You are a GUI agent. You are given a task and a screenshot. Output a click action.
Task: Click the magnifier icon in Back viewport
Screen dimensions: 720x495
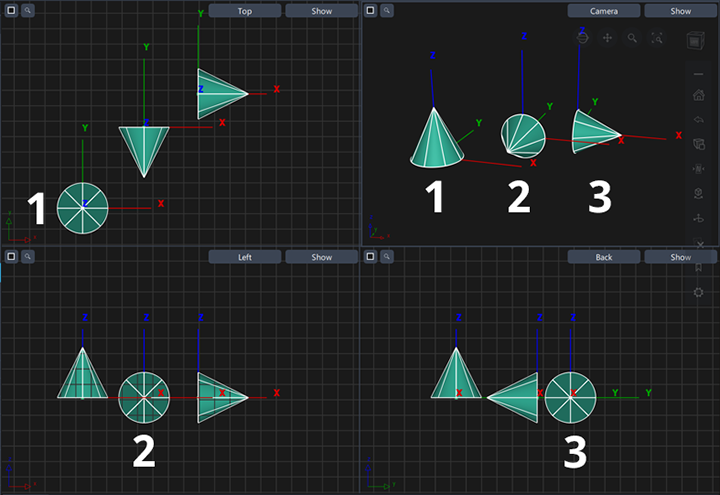[387, 256]
